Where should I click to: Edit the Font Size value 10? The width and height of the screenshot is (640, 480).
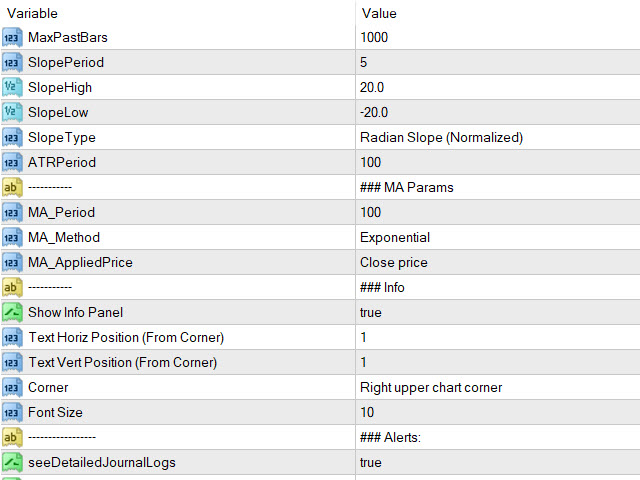click(x=367, y=413)
